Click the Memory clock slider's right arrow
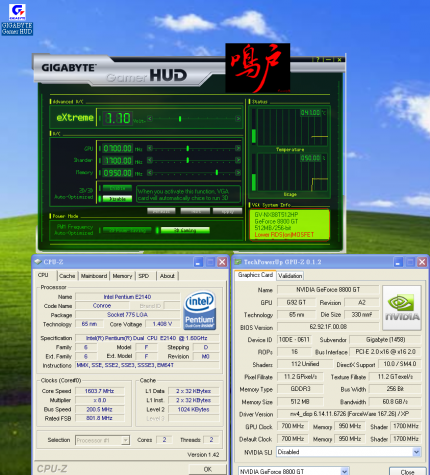430x475 pixels. pyautogui.click(x=238, y=173)
